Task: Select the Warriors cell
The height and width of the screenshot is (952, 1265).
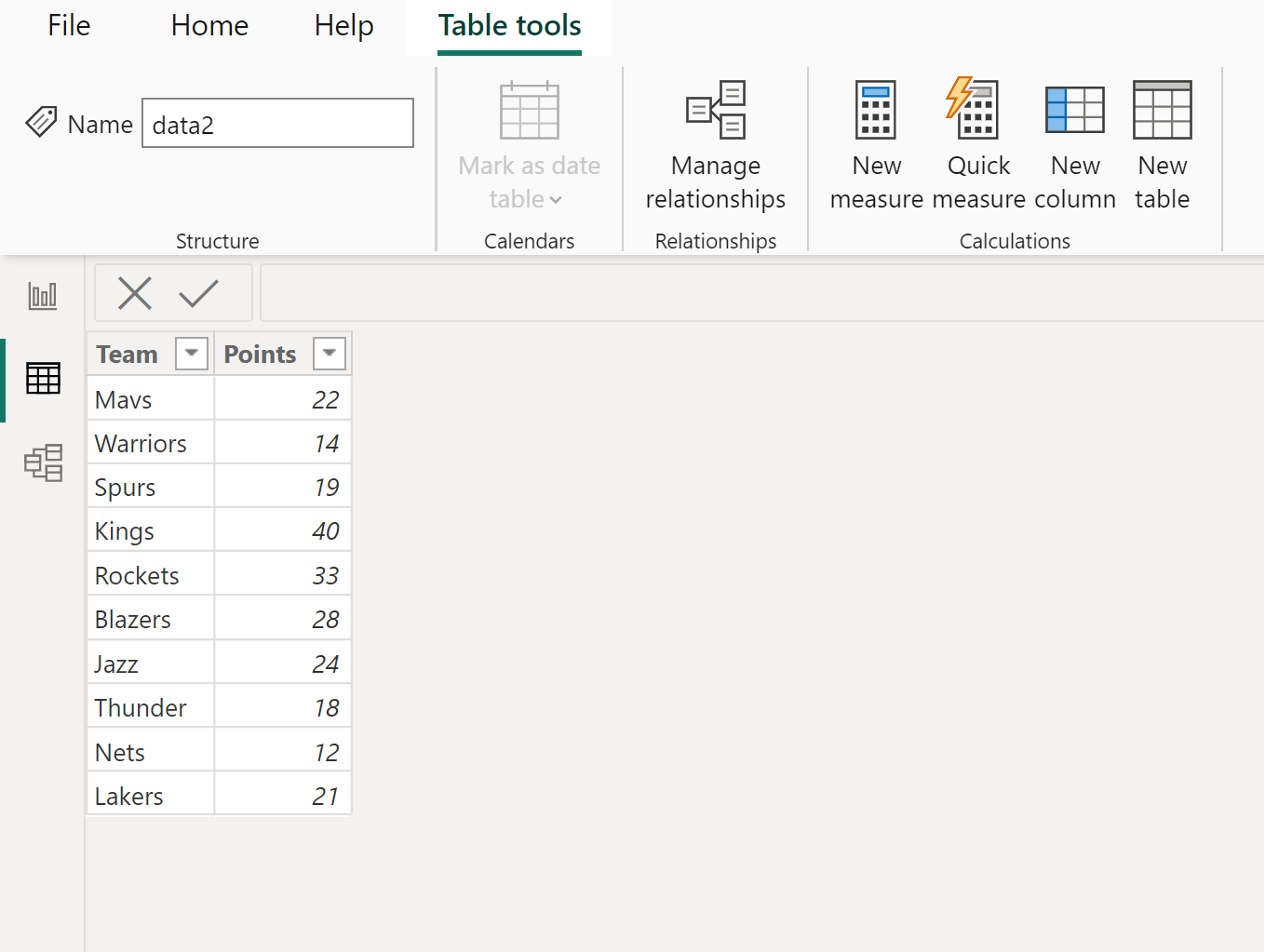Action: [150, 443]
